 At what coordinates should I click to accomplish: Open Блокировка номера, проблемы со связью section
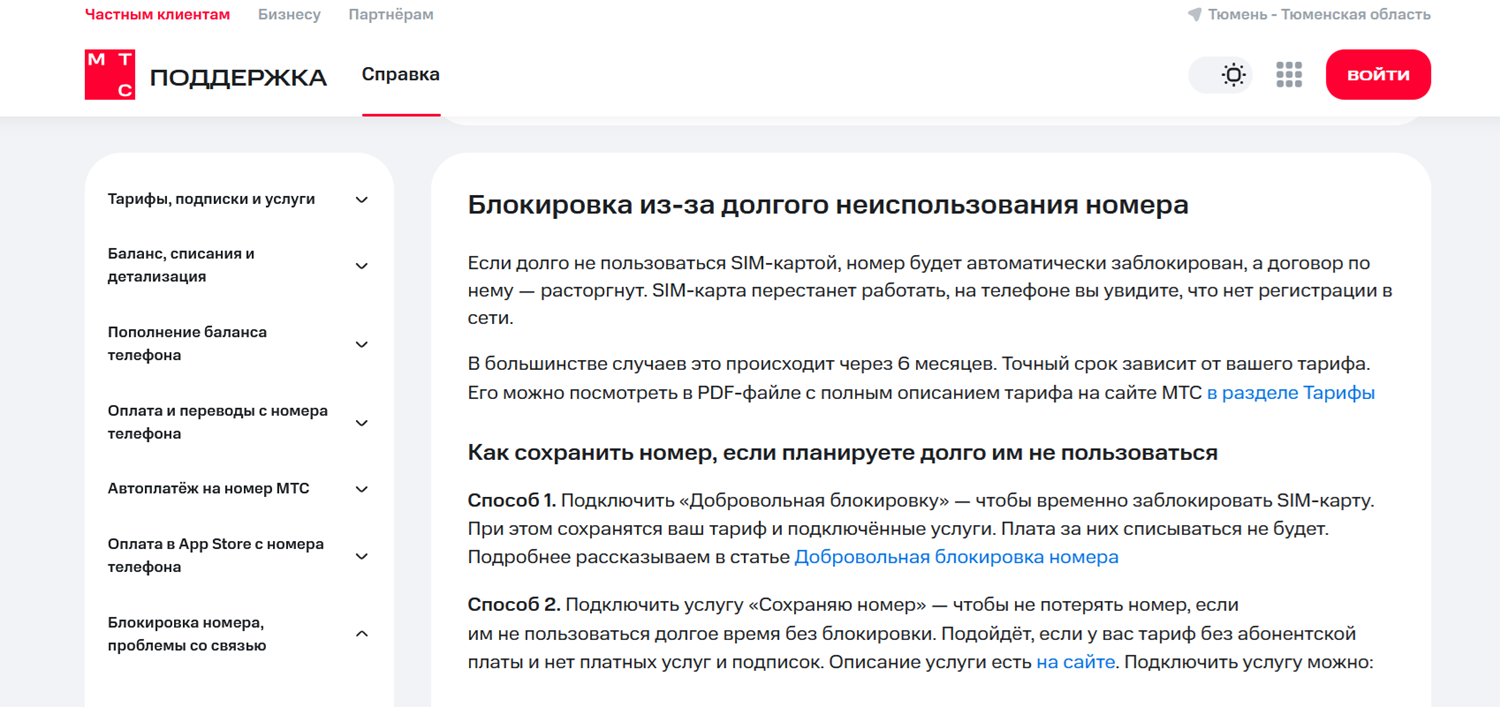pyautogui.click(x=187, y=634)
